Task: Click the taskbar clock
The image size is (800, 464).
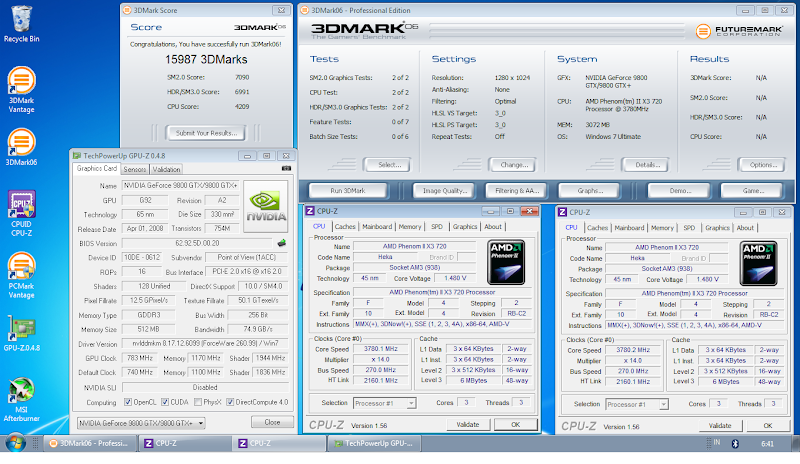Action: pos(767,444)
